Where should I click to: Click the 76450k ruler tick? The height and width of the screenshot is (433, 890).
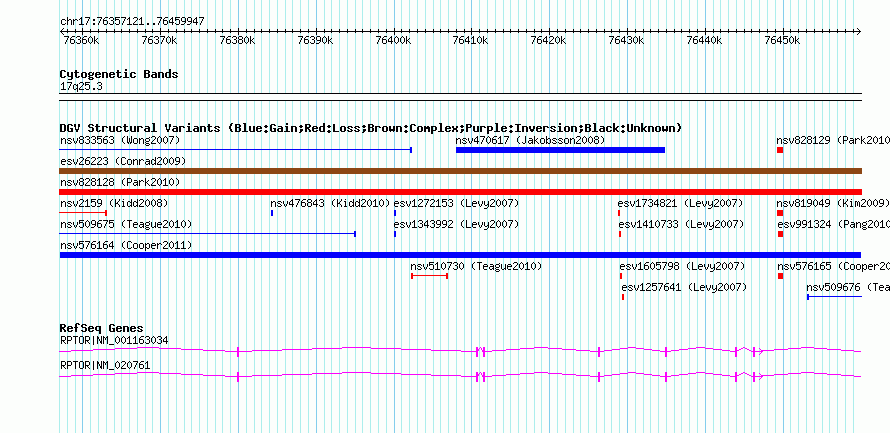pos(782,40)
